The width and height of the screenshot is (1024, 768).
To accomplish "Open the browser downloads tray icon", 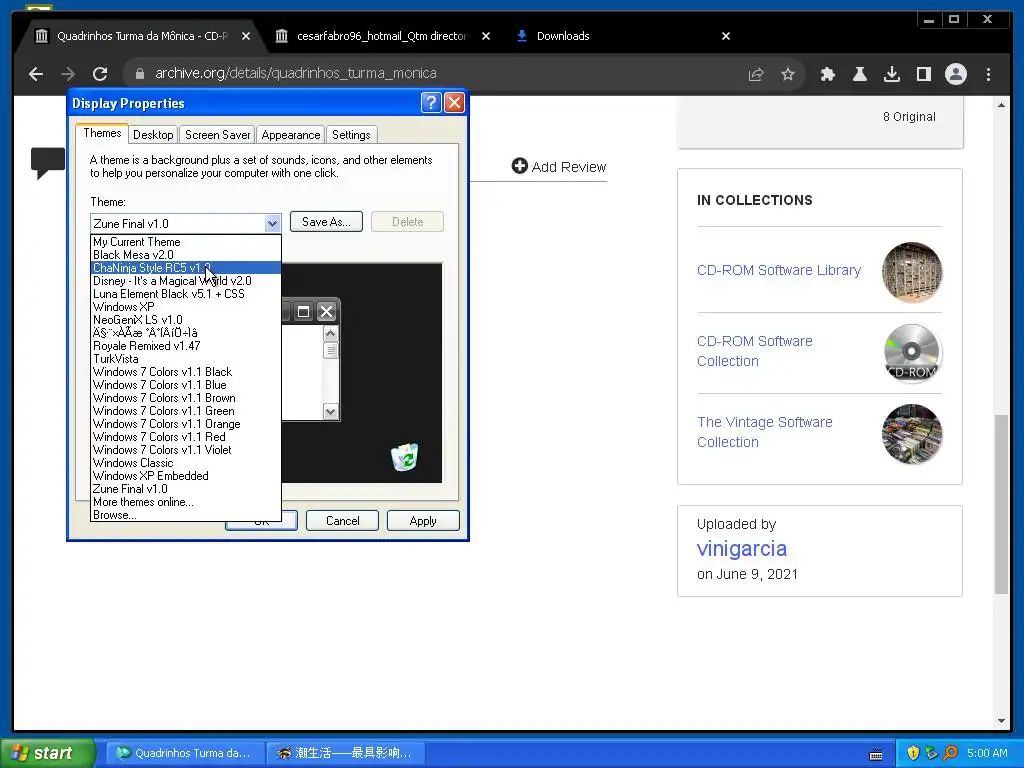I will [891, 74].
